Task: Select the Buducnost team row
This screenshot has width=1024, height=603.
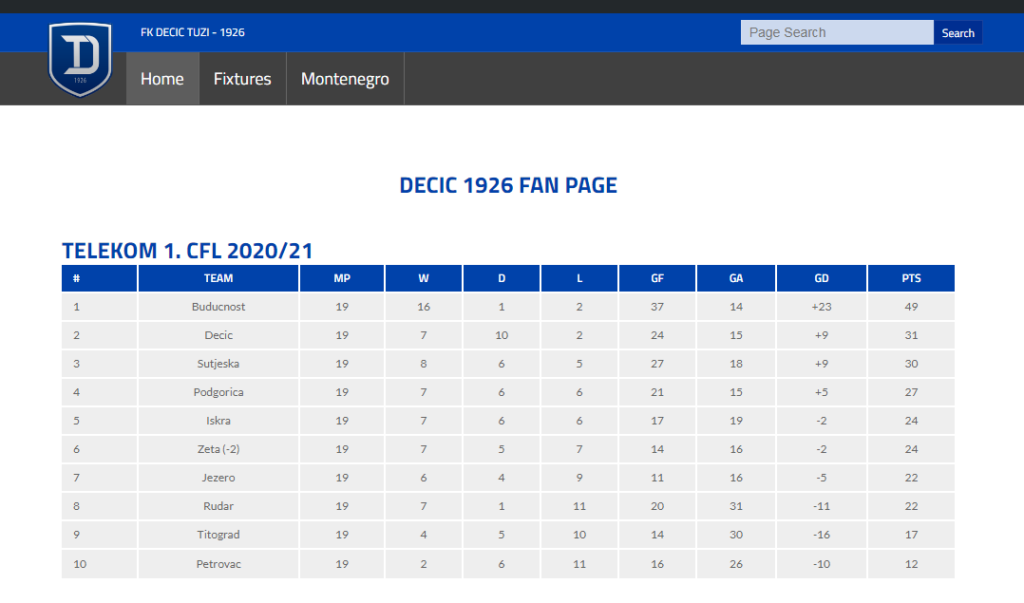Action: pyautogui.click(x=219, y=307)
